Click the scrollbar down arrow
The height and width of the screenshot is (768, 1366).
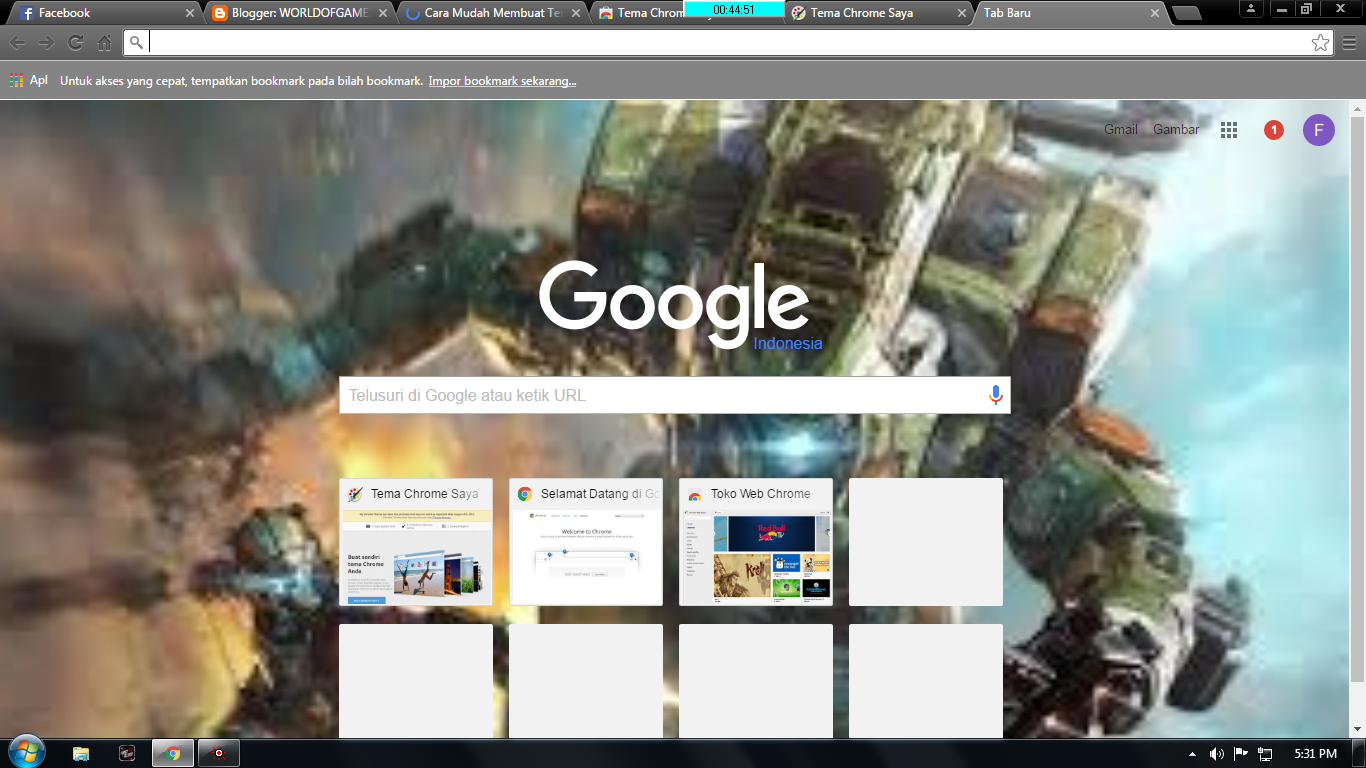pyautogui.click(x=1357, y=730)
